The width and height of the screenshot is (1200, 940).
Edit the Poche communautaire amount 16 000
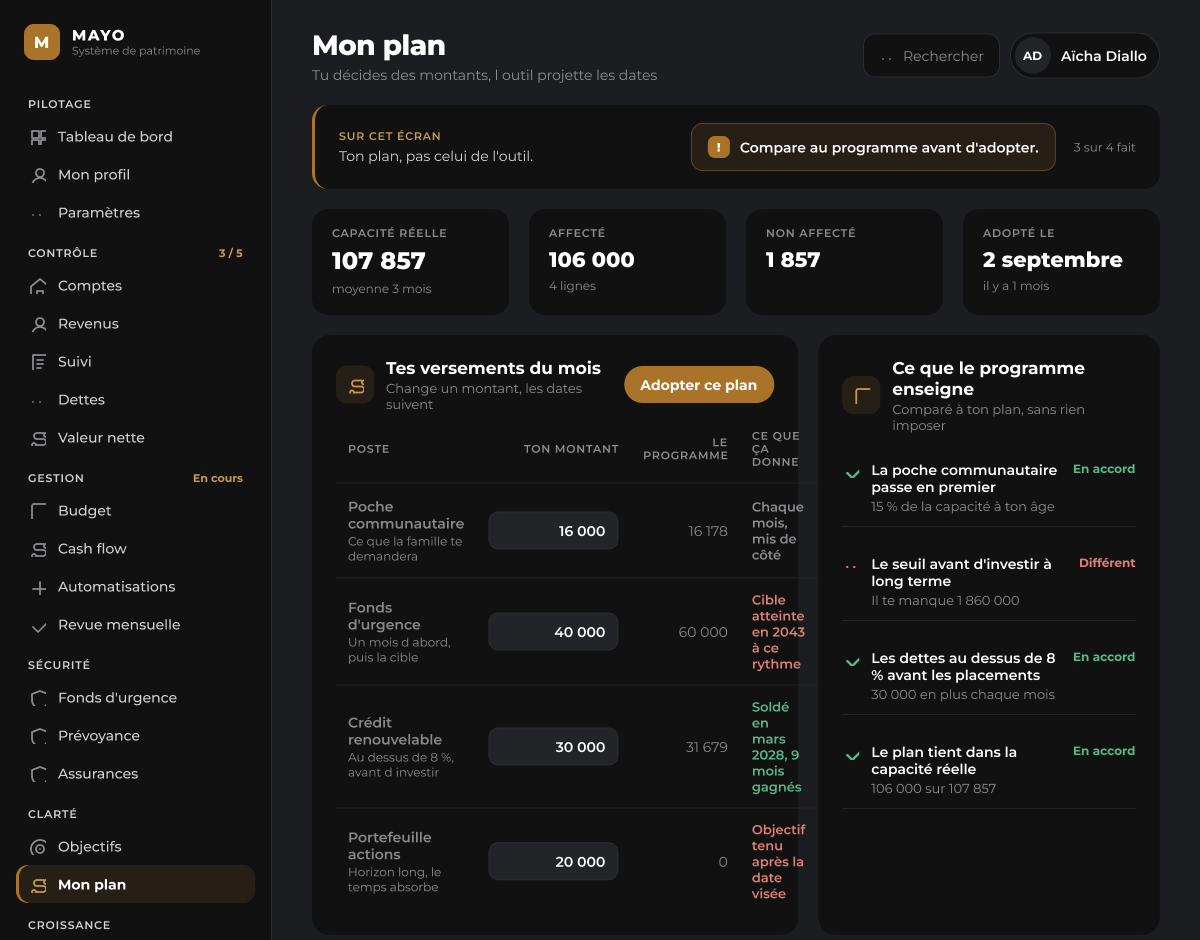(553, 531)
